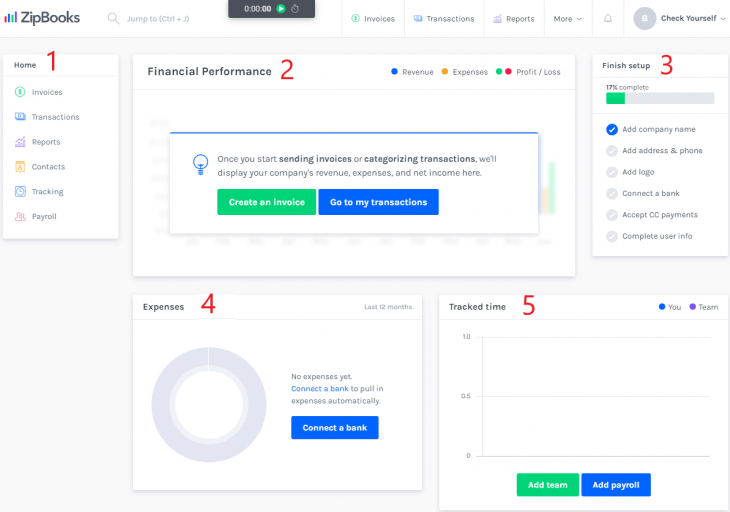Click the Jump to search field
Image resolution: width=730 pixels, height=512 pixels.
pyautogui.click(x=158, y=19)
